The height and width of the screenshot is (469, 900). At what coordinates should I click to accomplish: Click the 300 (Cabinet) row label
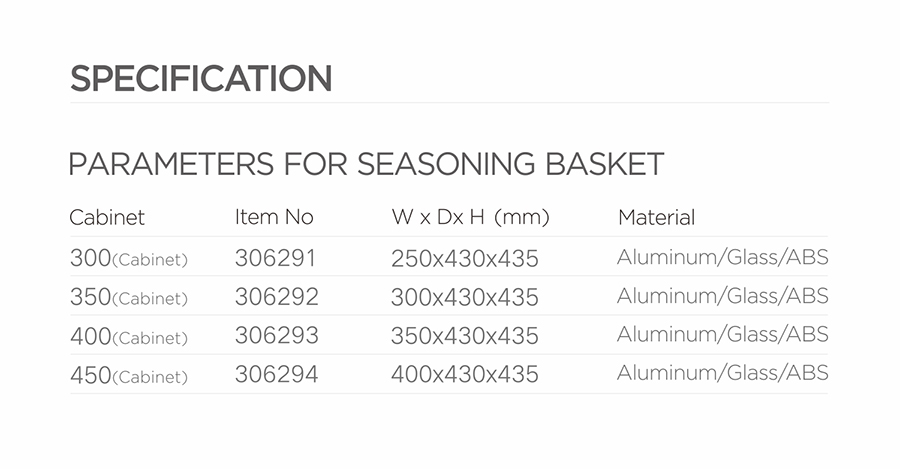coord(129,258)
